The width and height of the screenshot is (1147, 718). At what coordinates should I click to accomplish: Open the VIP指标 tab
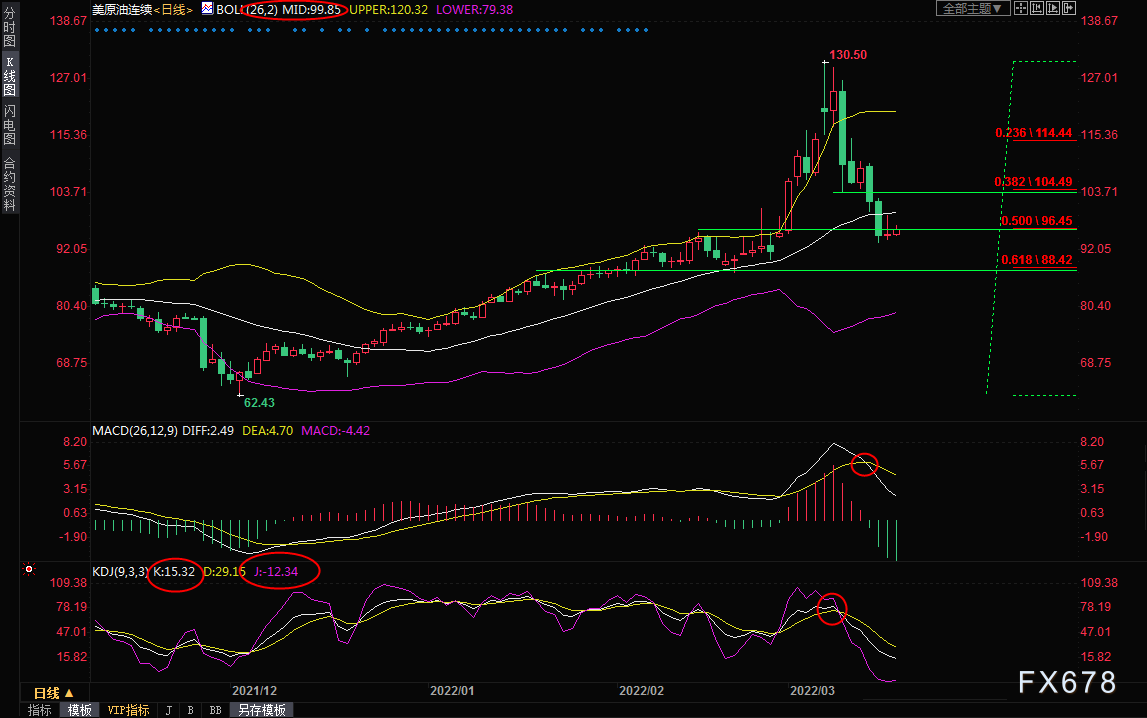(128, 710)
